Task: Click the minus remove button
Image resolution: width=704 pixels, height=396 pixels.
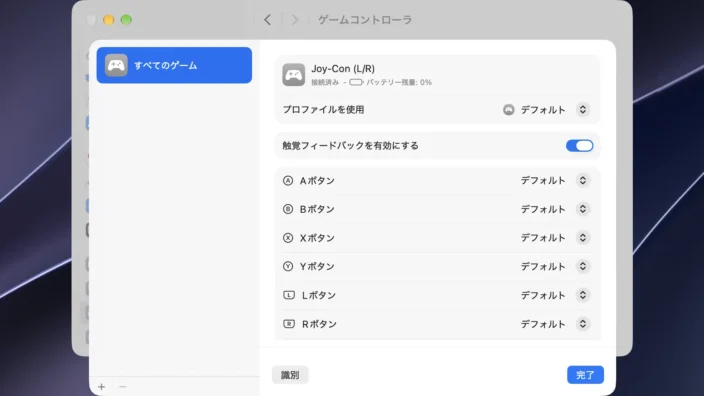Action: [x=123, y=387]
